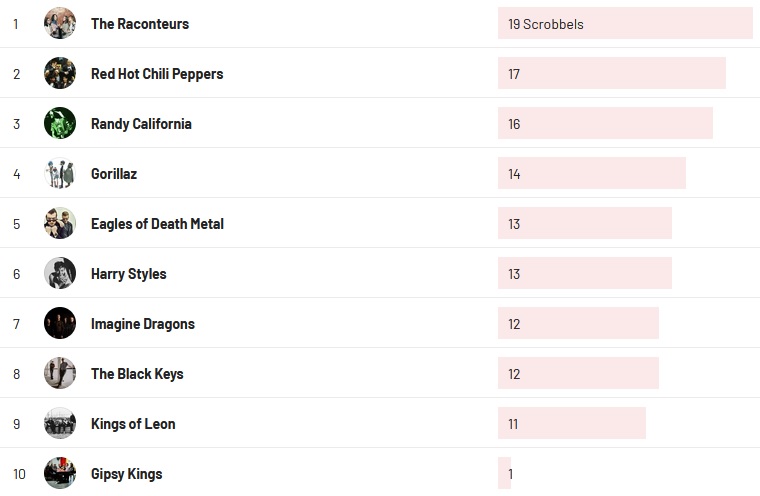Click Red Hot Chili Peppers avatar image
Viewport: 760px width, 496px height.
pyautogui.click(x=60, y=73)
